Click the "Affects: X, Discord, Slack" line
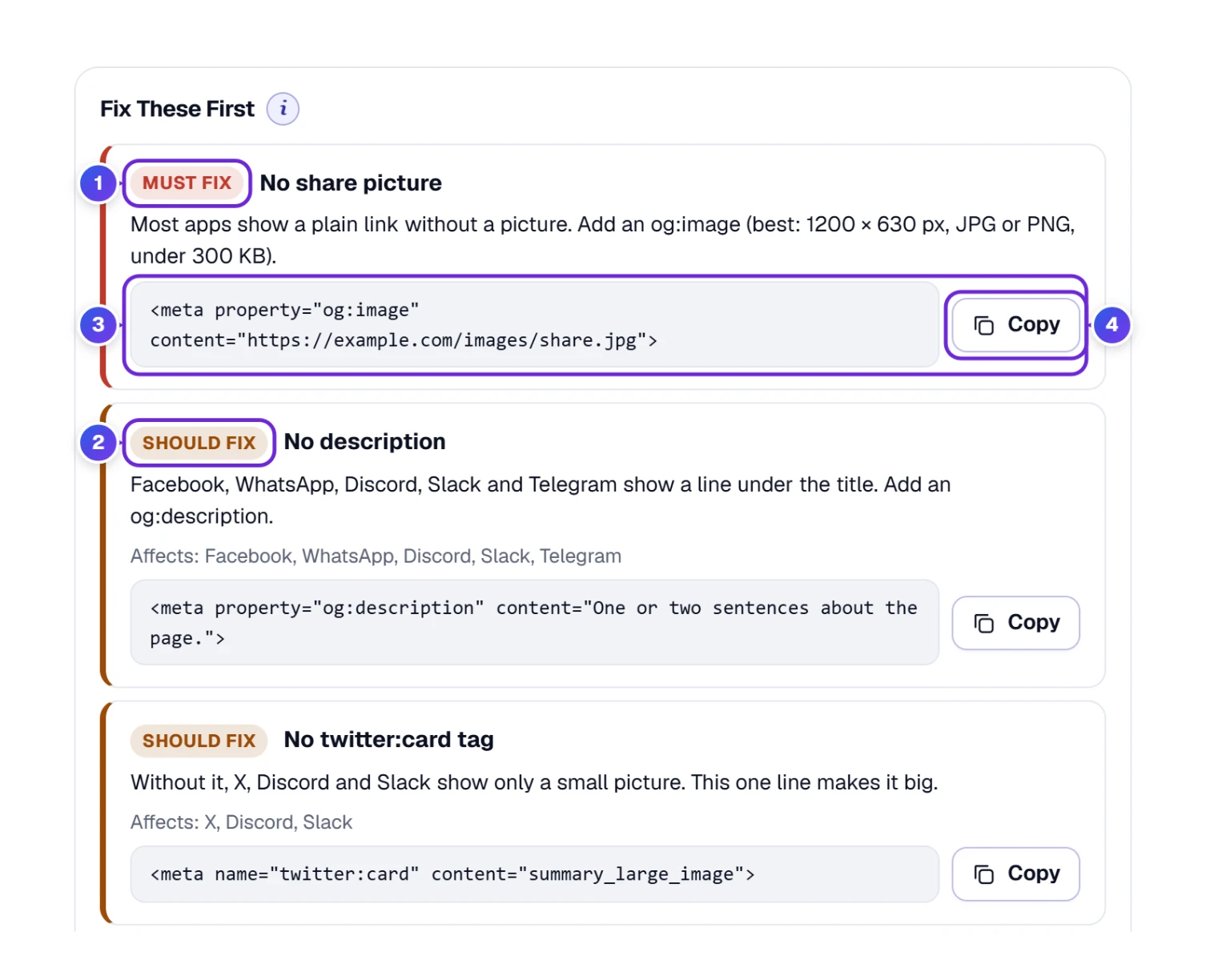 (241, 822)
